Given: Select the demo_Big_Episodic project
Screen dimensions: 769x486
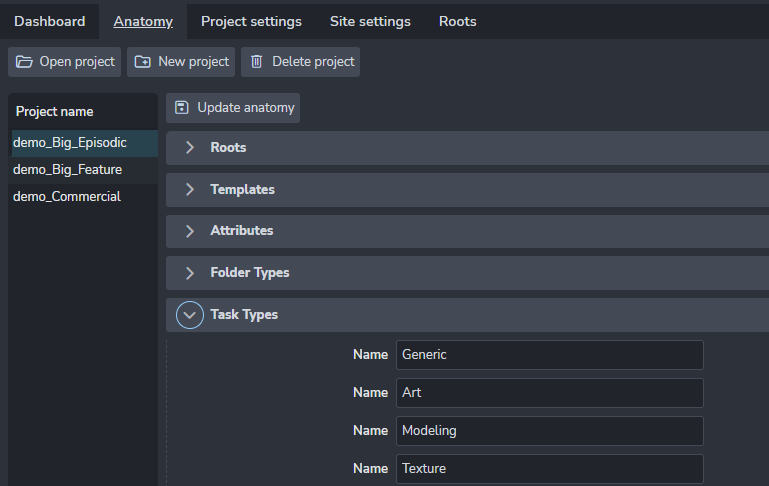Looking at the screenshot, I should (84, 143).
